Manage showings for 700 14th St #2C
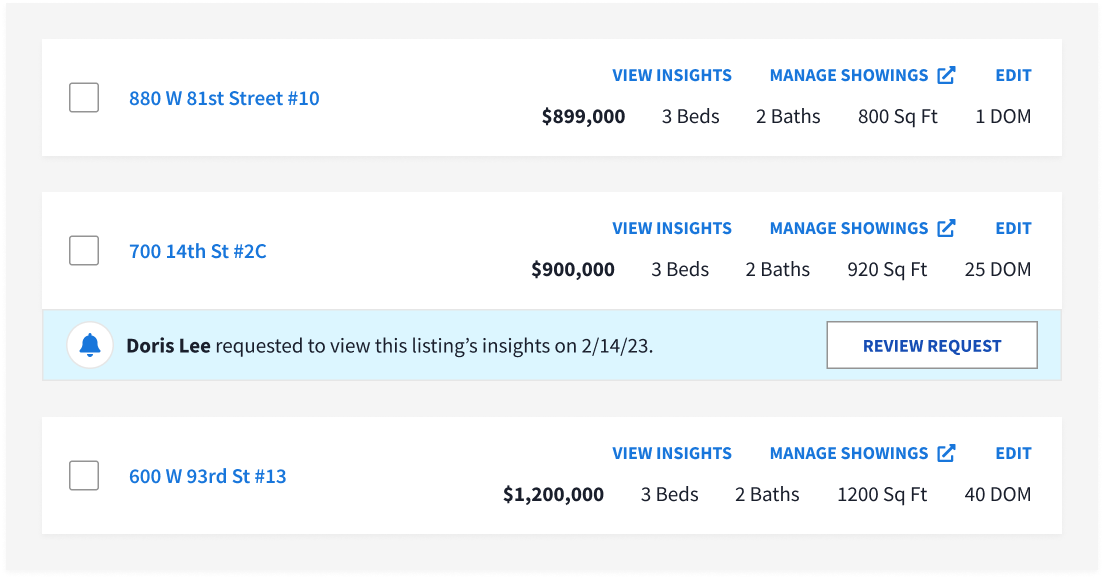 click(849, 228)
